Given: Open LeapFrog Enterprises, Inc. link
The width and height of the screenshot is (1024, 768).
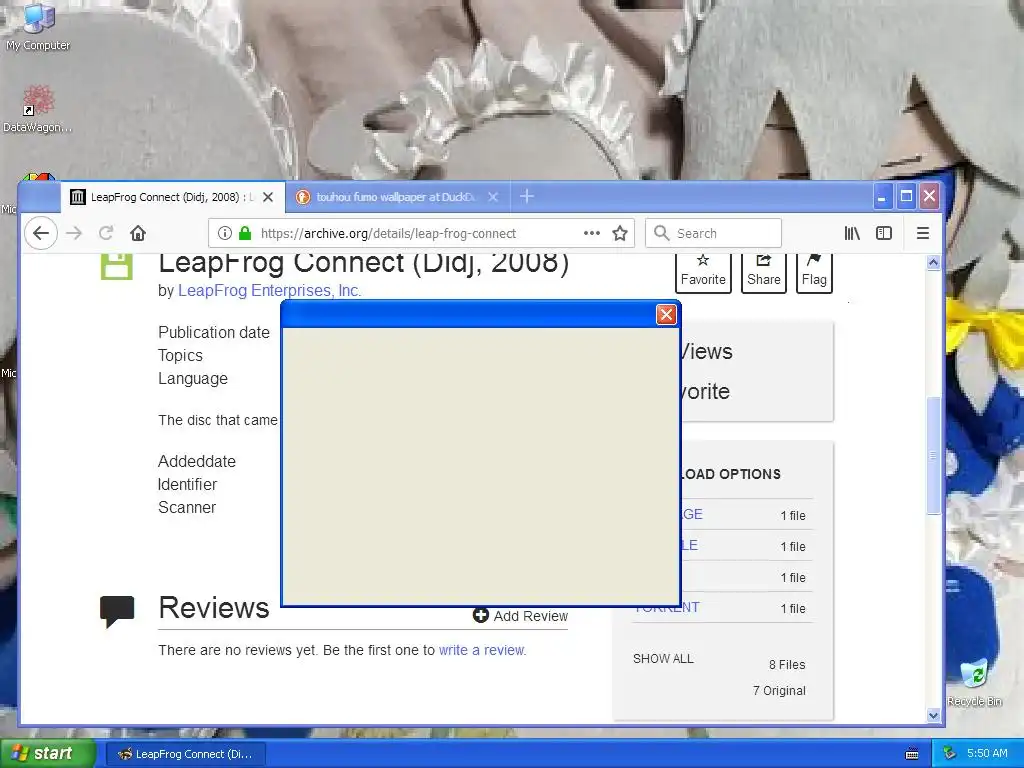Looking at the screenshot, I should tap(269, 291).
